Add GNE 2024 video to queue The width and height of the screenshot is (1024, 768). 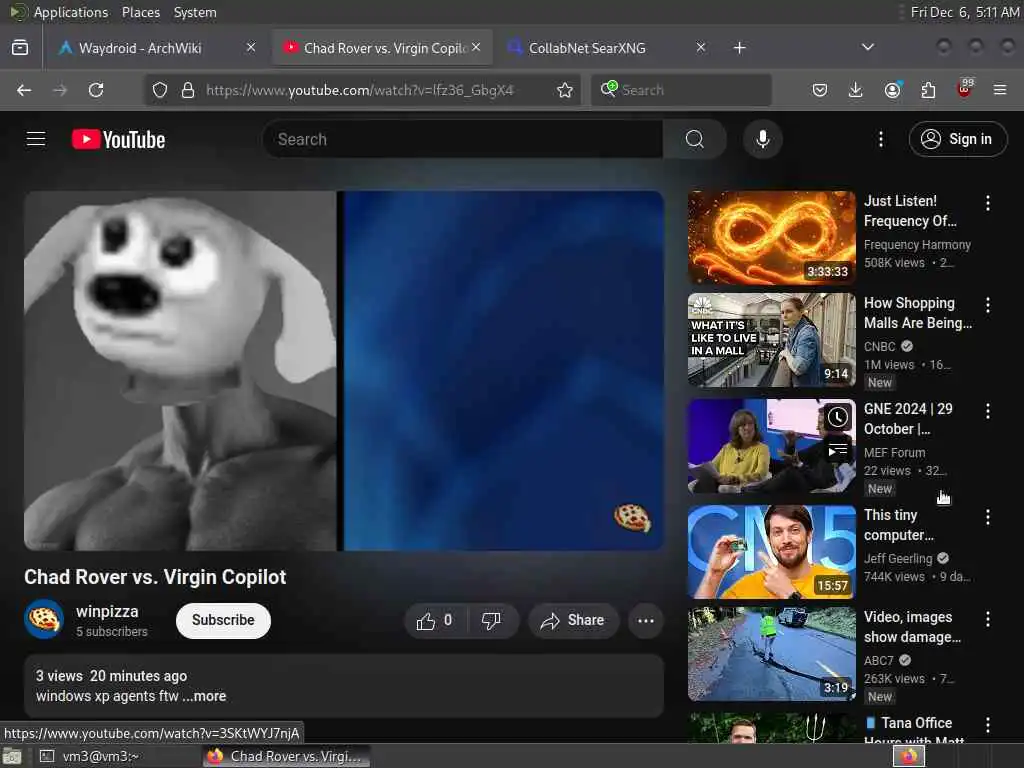click(x=838, y=451)
